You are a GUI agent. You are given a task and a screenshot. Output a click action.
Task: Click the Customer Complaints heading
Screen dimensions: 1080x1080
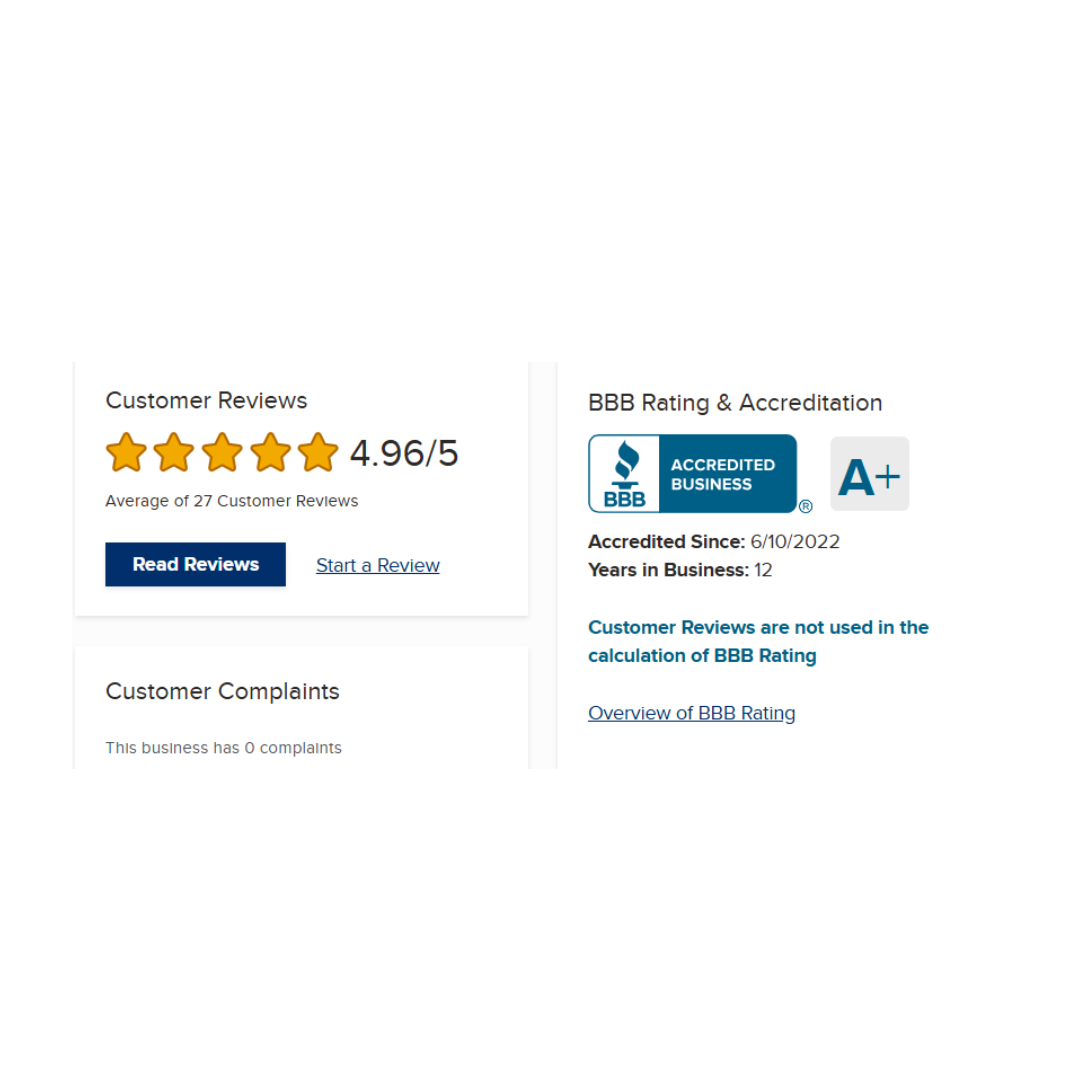(x=222, y=691)
